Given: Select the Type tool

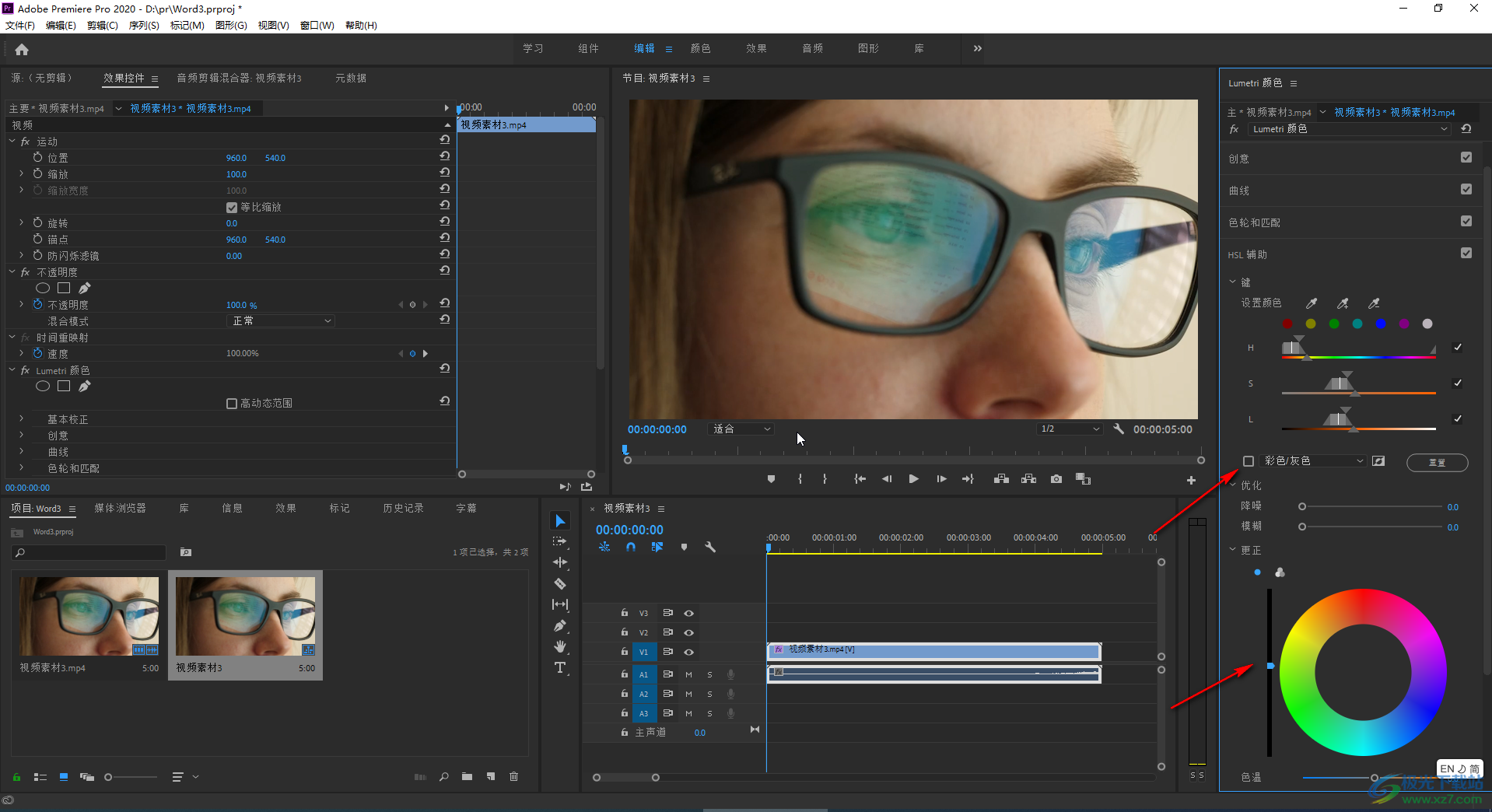Looking at the screenshot, I should tap(560, 667).
